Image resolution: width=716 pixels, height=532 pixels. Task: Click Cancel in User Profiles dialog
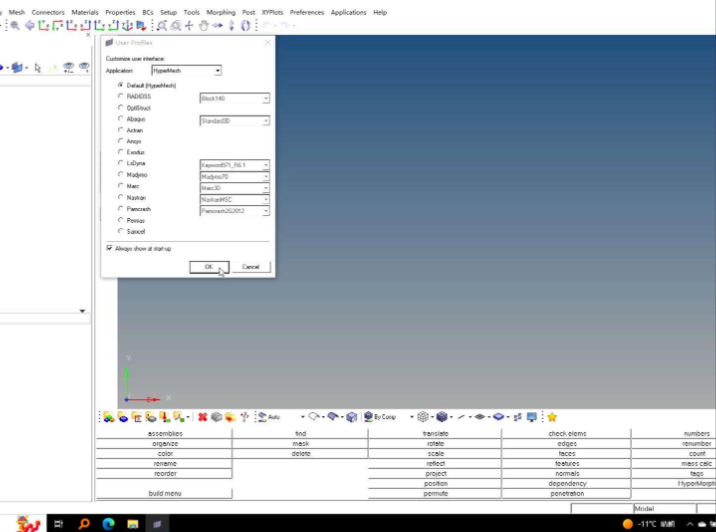[x=251, y=267]
